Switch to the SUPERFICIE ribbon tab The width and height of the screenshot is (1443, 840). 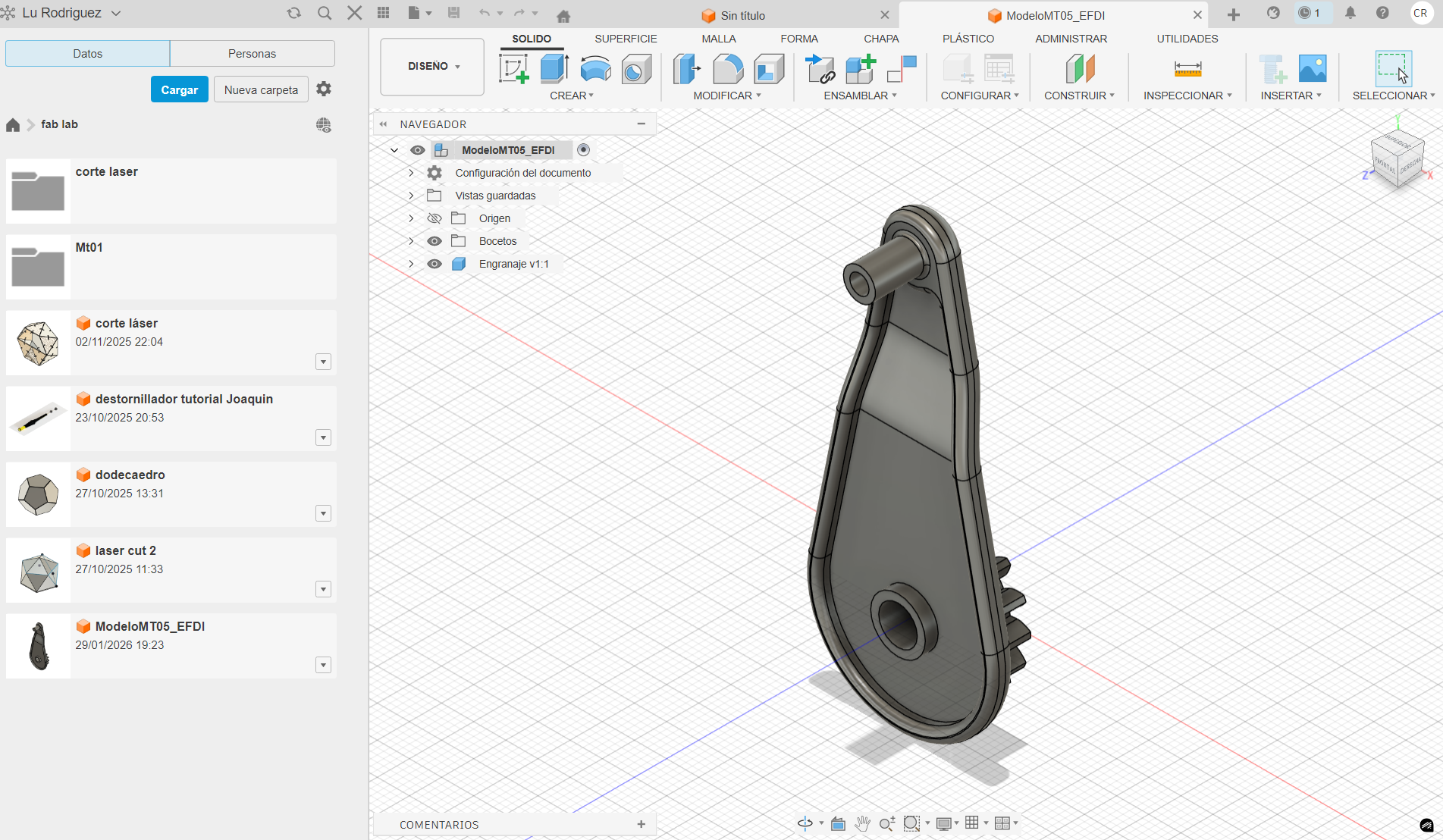pyautogui.click(x=626, y=39)
